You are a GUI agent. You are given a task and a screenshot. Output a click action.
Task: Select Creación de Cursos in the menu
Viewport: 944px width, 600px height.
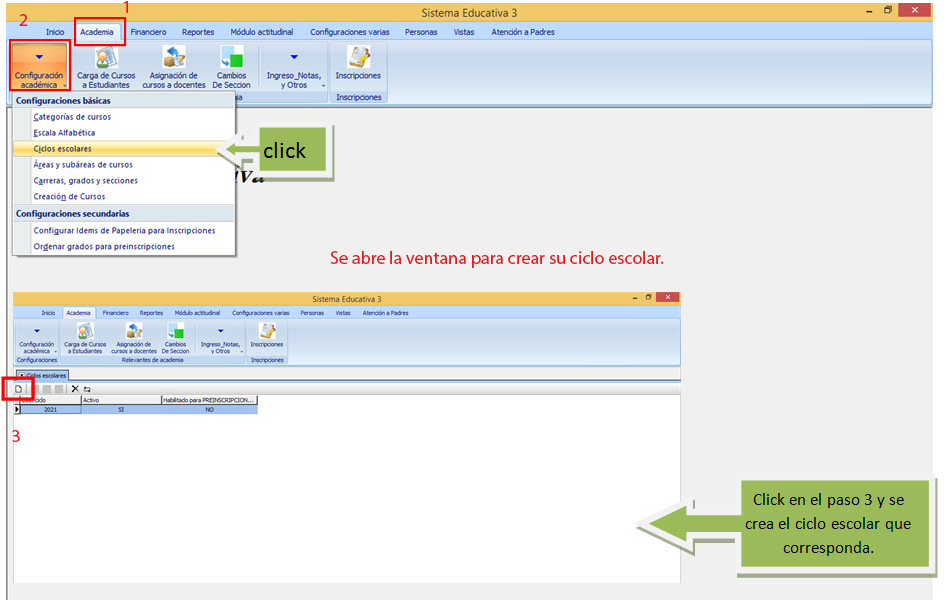point(69,197)
